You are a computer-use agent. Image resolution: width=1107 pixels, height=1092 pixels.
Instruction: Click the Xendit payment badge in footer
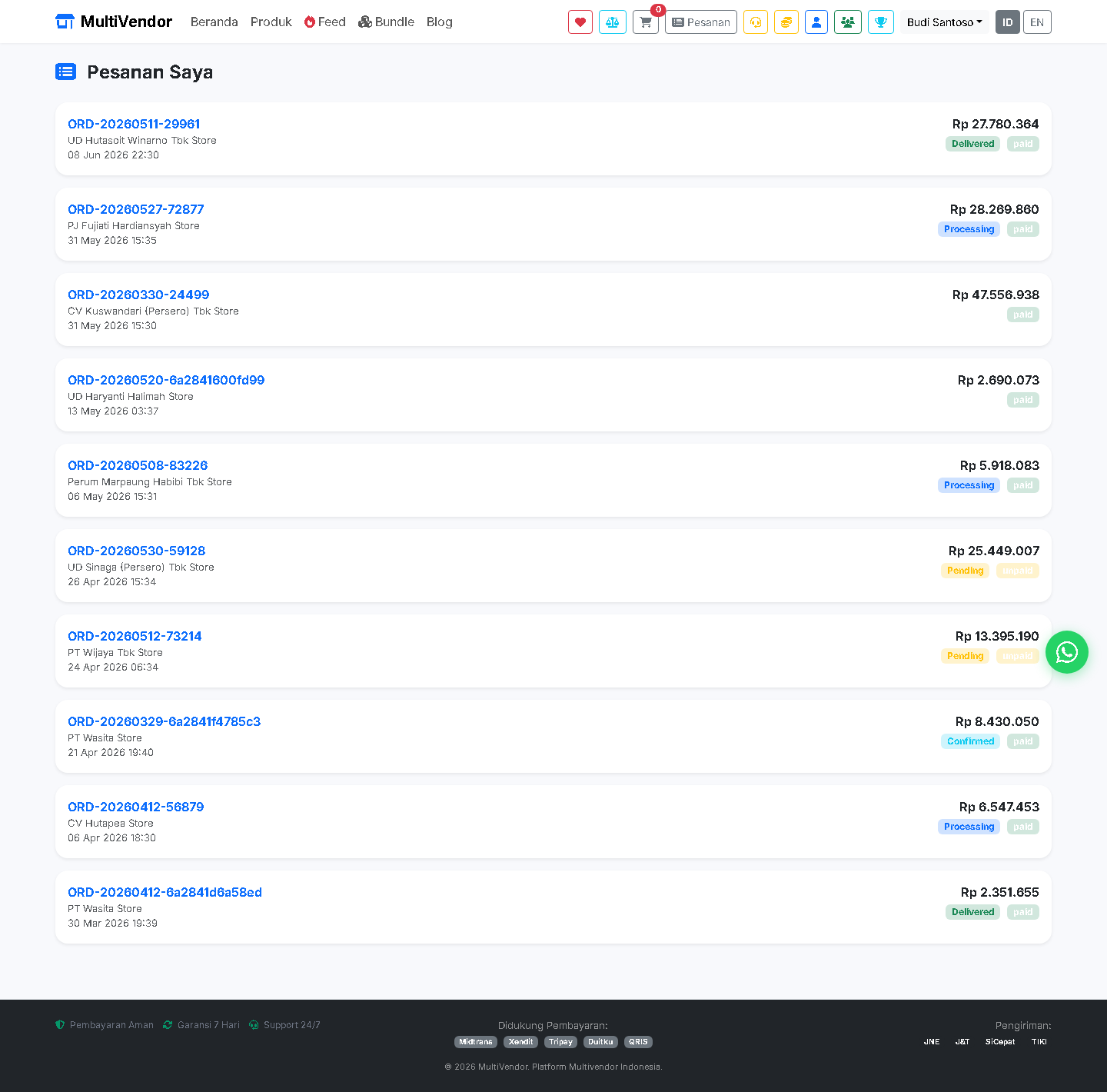tap(520, 1042)
